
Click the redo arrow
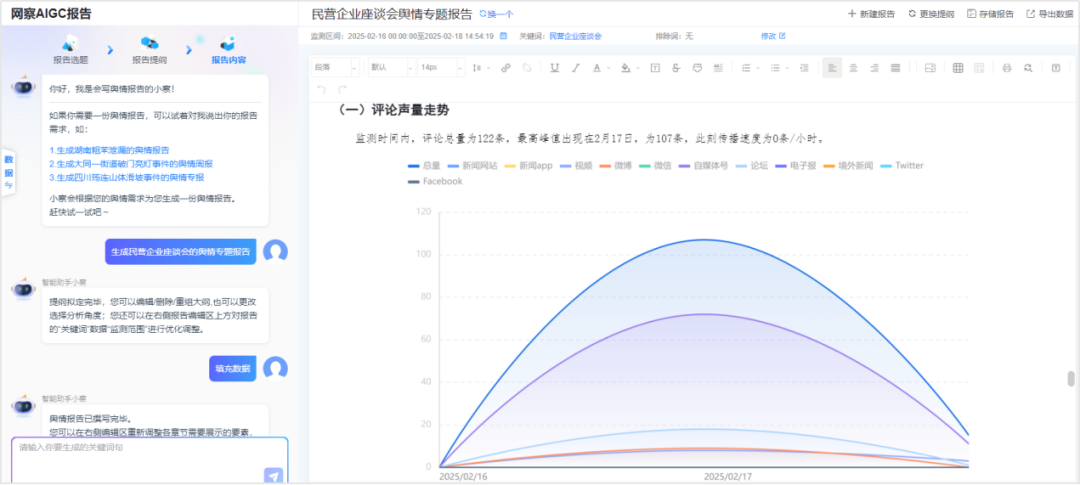(342, 90)
